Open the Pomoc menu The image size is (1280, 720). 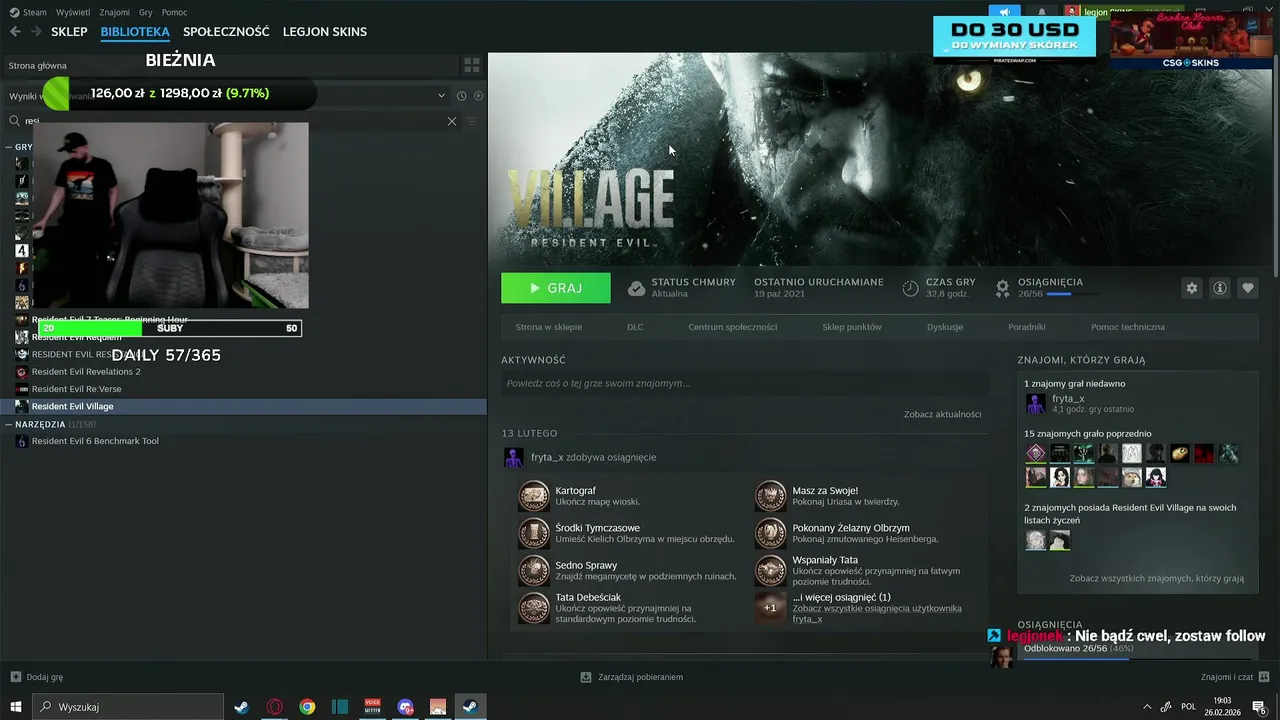tap(174, 12)
